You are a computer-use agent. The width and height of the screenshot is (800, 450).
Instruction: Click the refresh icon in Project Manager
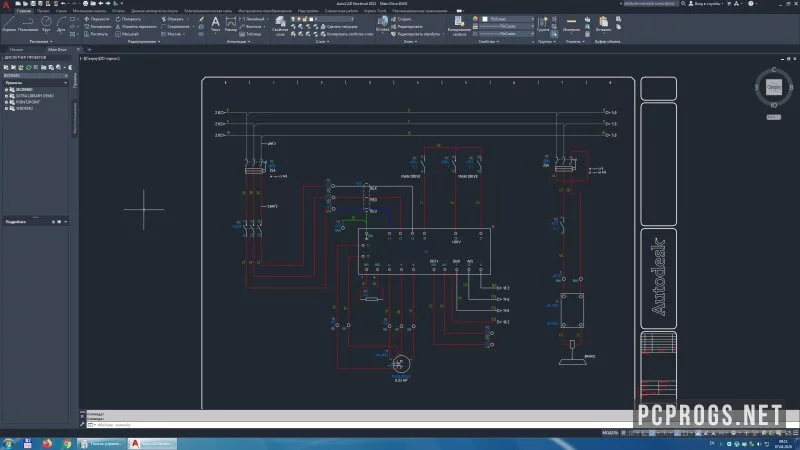[29, 67]
